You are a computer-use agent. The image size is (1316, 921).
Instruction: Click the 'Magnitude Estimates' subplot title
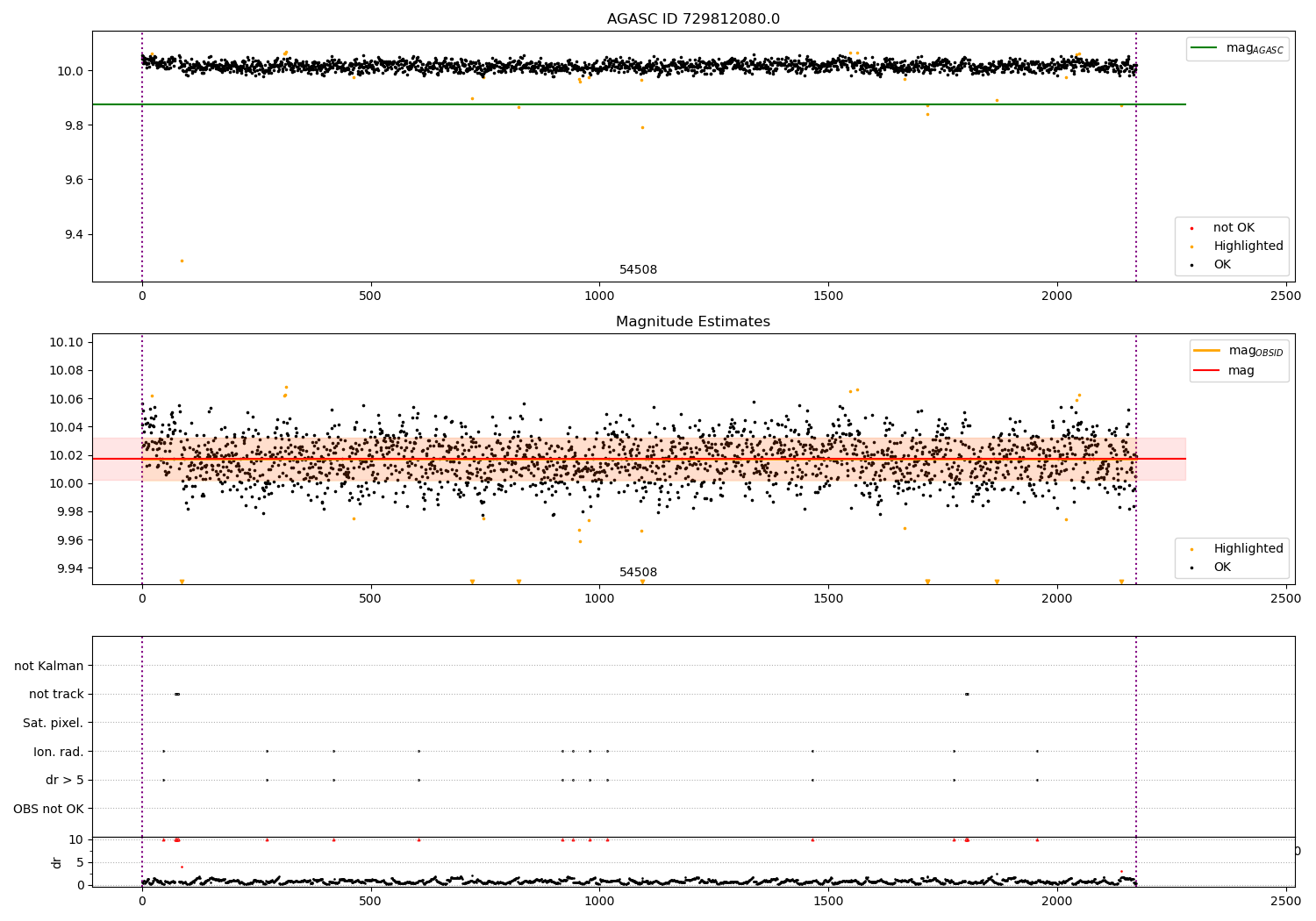[x=693, y=322]
